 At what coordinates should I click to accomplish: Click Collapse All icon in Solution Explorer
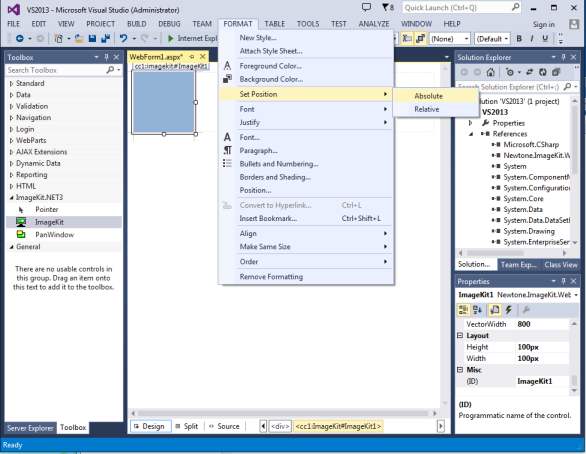(556, 72)
